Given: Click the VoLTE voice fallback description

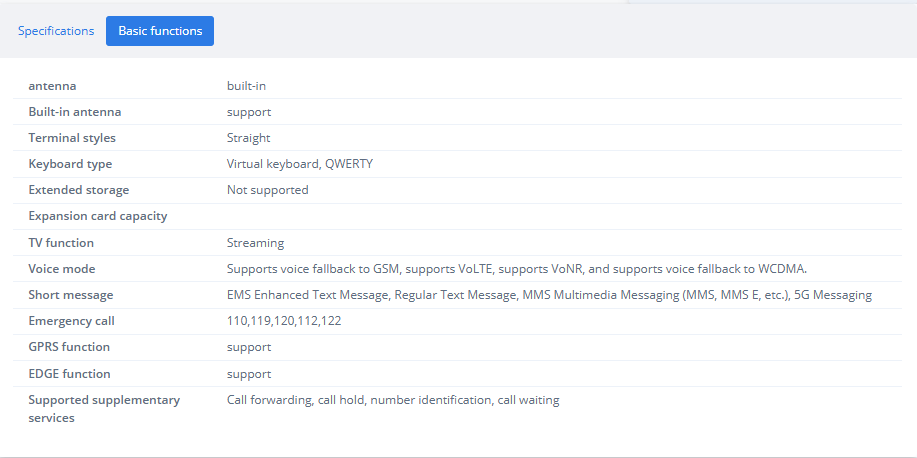Looking at the screenshot, I should (516, 269).
